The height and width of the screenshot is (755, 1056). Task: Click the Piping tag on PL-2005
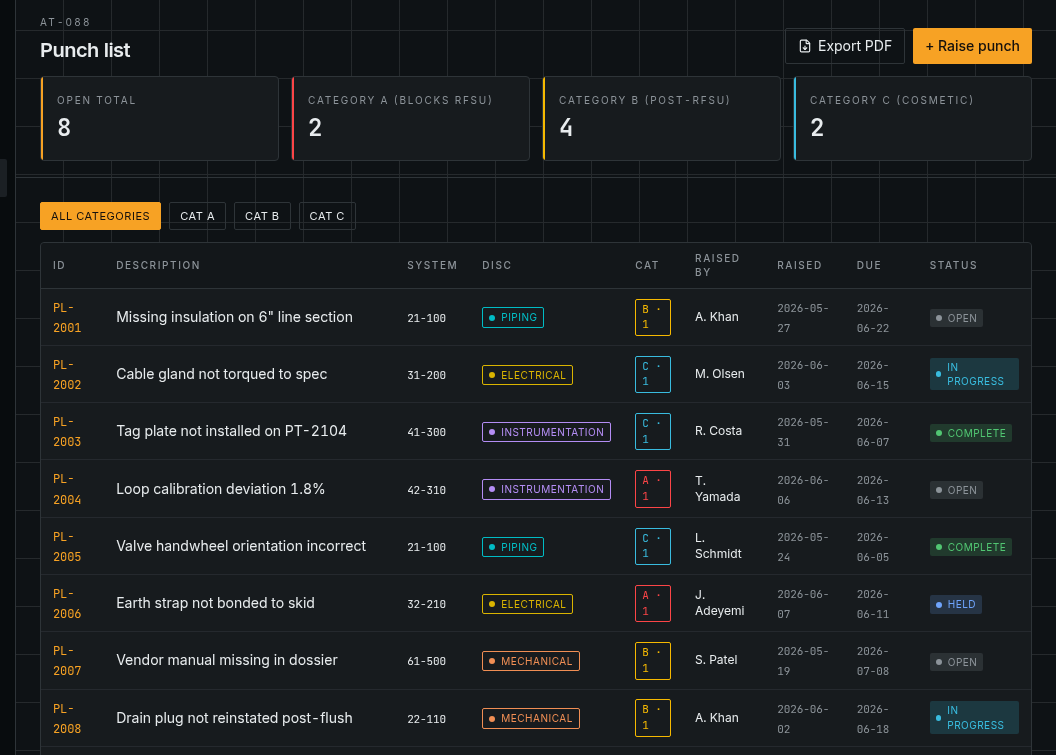[x=513, y=547]
